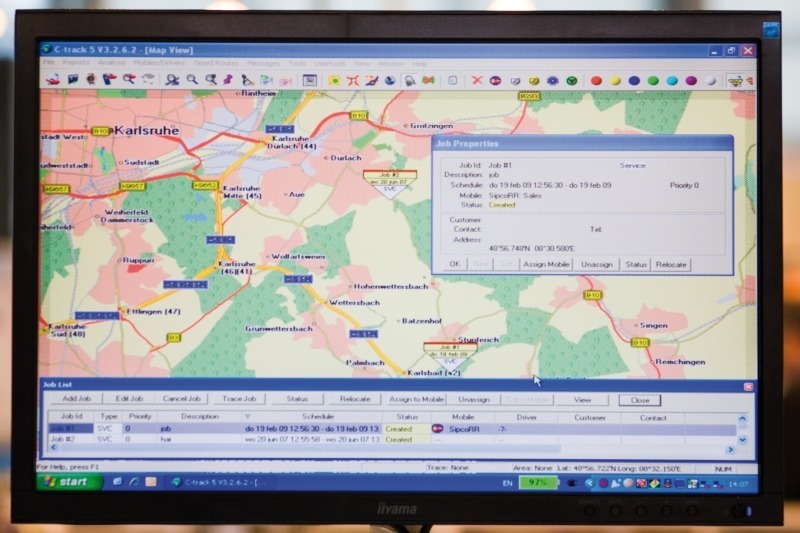Viewport: 800px width, 533px height.
Task: Click the Windows start button
Action: pyautogui.click(x=68, y=481)
